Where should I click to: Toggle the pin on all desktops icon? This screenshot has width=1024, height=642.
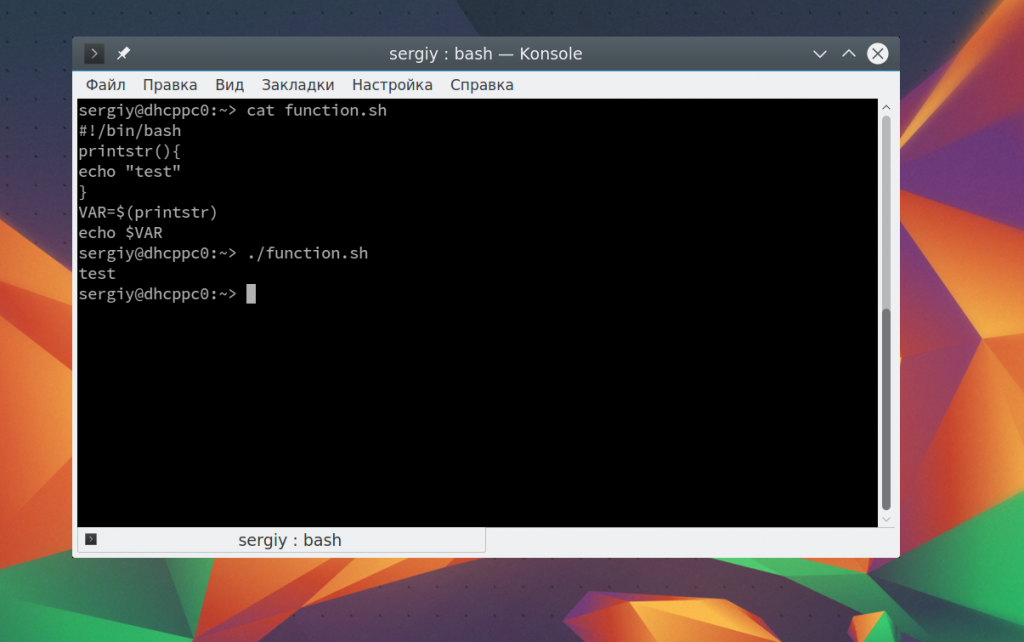pos(124,54)
